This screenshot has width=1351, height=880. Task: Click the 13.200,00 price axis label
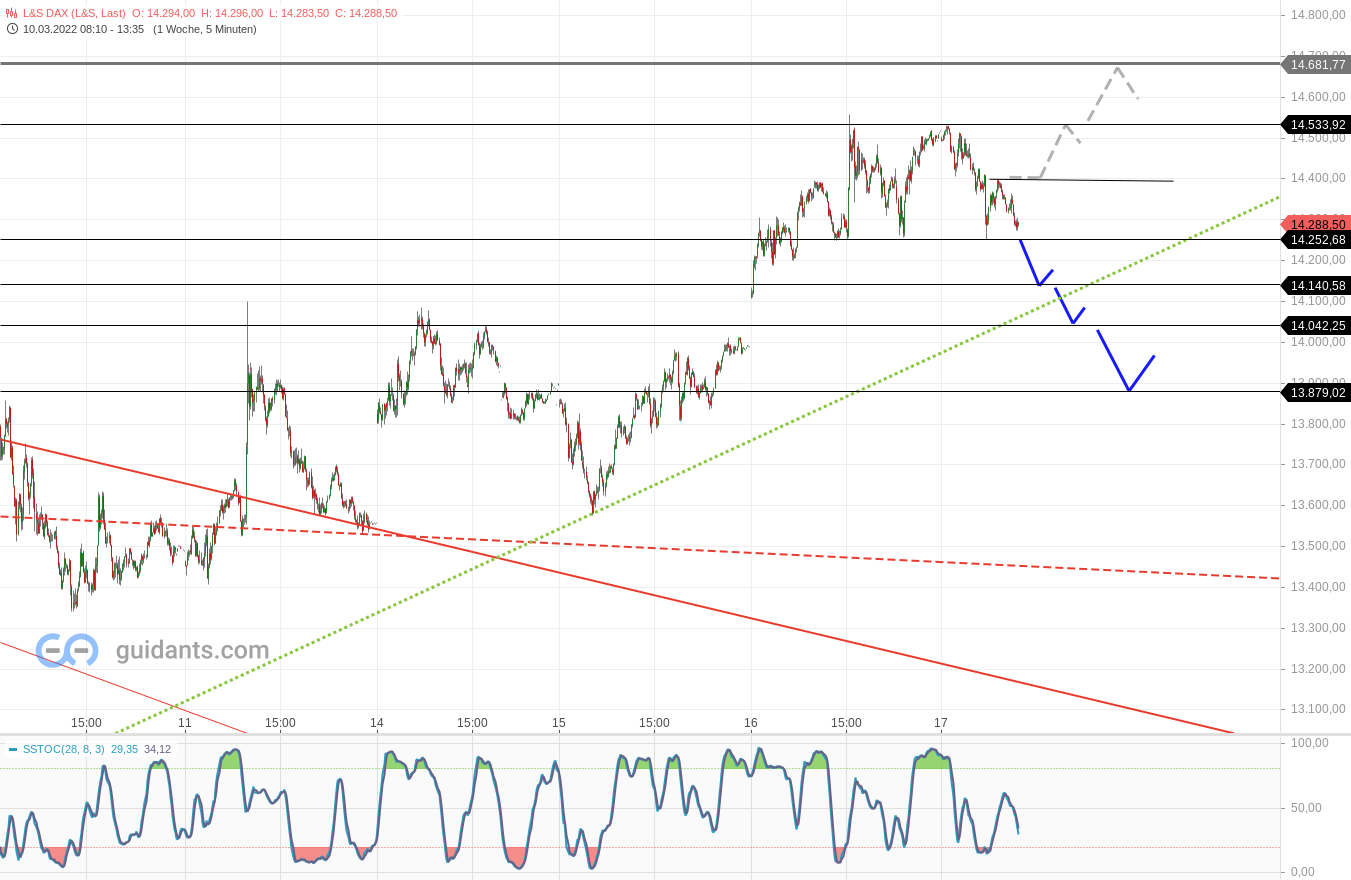click(x=1317, y=669)
